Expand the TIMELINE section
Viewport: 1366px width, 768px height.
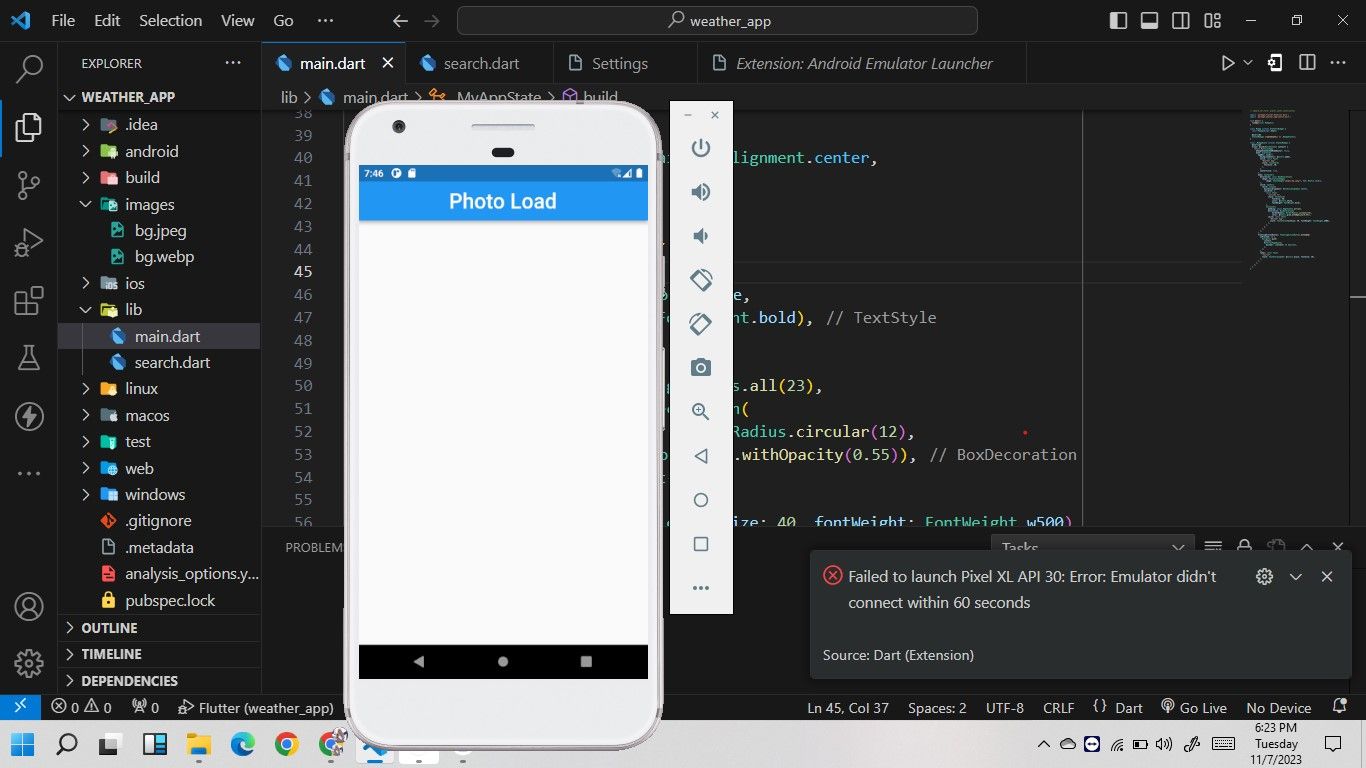[x=159, y=654]
